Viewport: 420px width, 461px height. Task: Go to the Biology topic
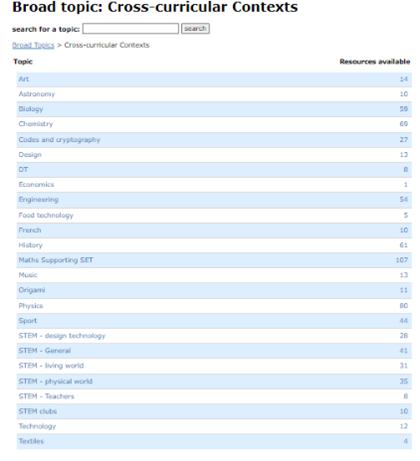point(31,109)
